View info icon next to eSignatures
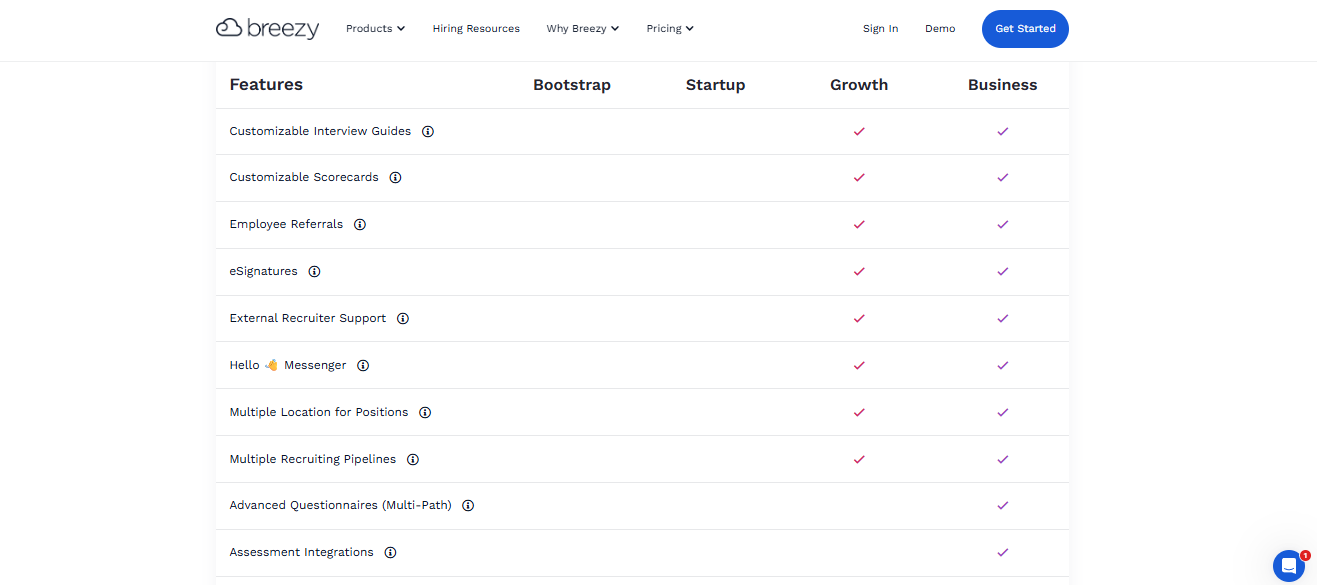 [x=314, y=272]
